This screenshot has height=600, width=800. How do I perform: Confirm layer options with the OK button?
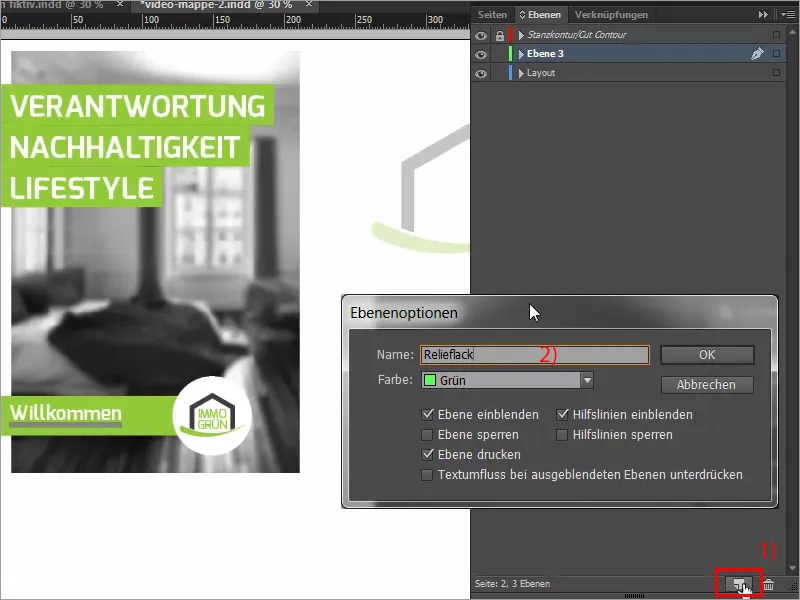706,354
